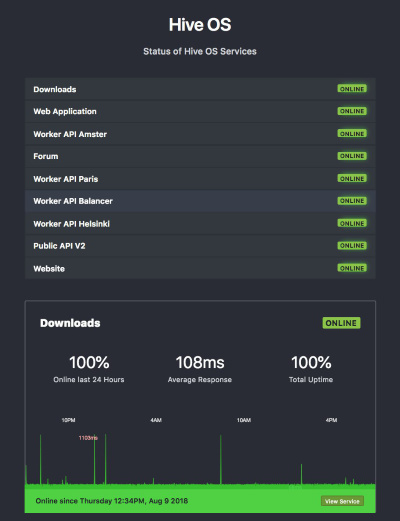Click the View Service button
The width and height of the screenshot is (400, 521).
[342, 501]
